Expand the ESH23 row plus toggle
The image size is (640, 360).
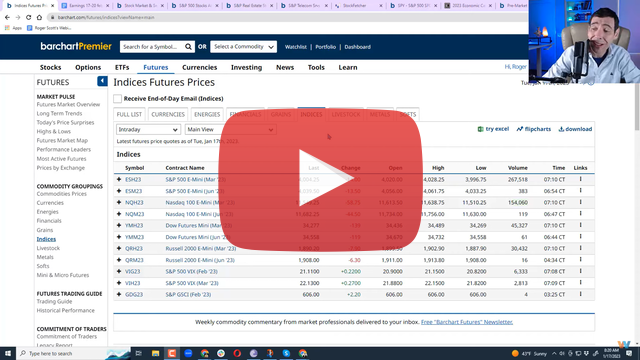(x=119, y=179)
